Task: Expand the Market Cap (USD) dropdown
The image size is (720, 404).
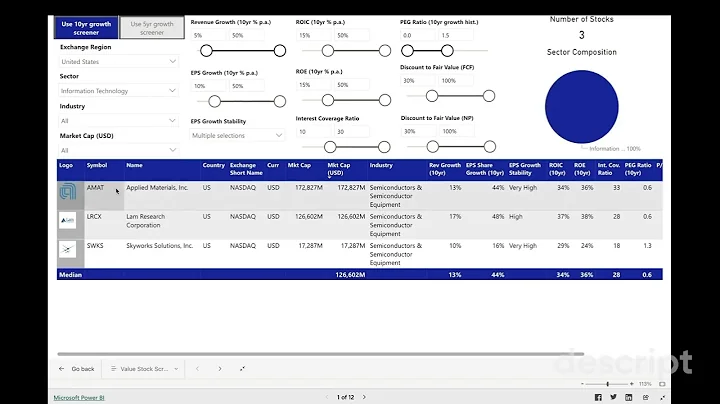Action: pos(118,150)
